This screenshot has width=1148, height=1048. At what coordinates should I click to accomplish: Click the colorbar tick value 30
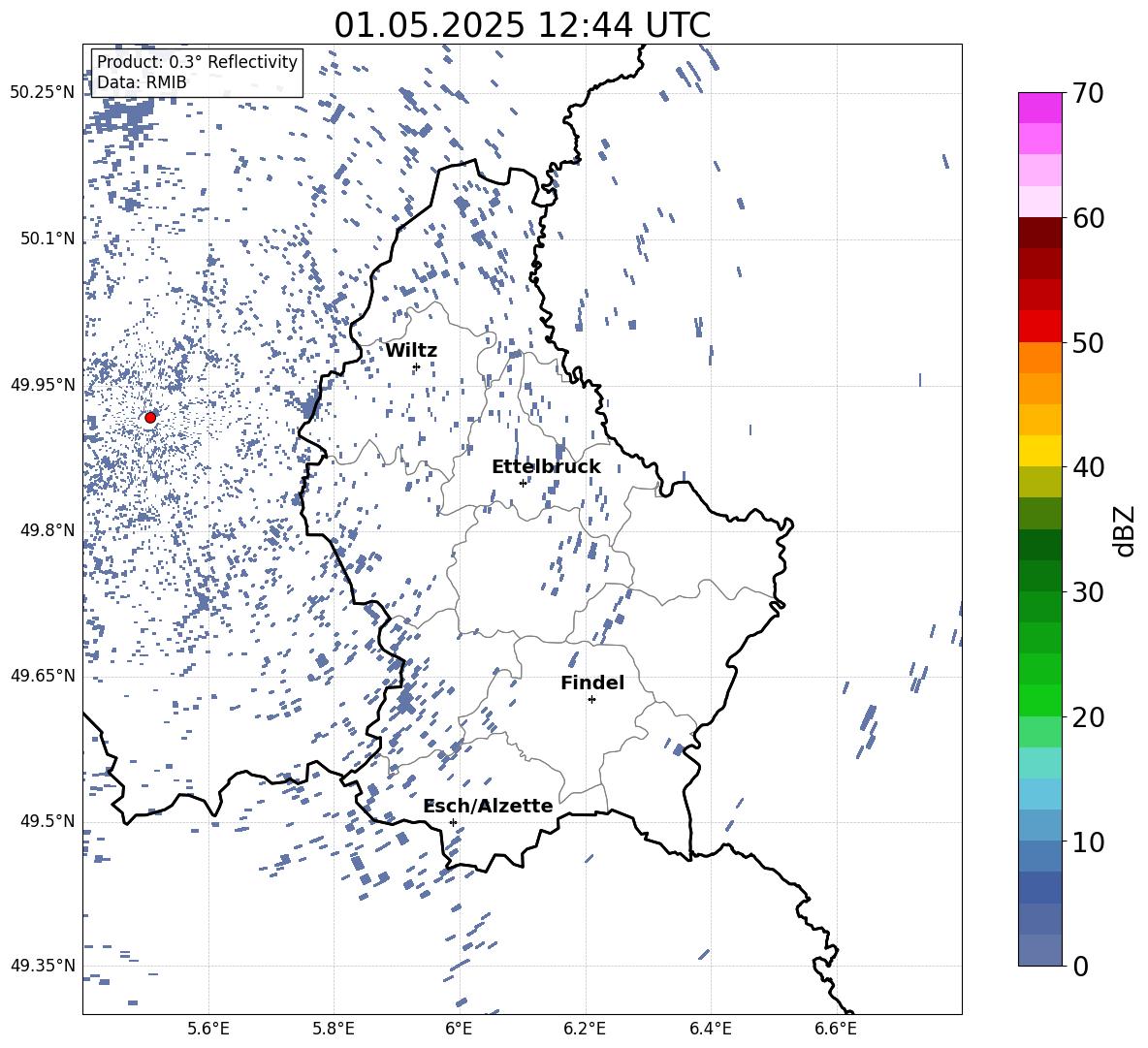tap(1089, 592)
